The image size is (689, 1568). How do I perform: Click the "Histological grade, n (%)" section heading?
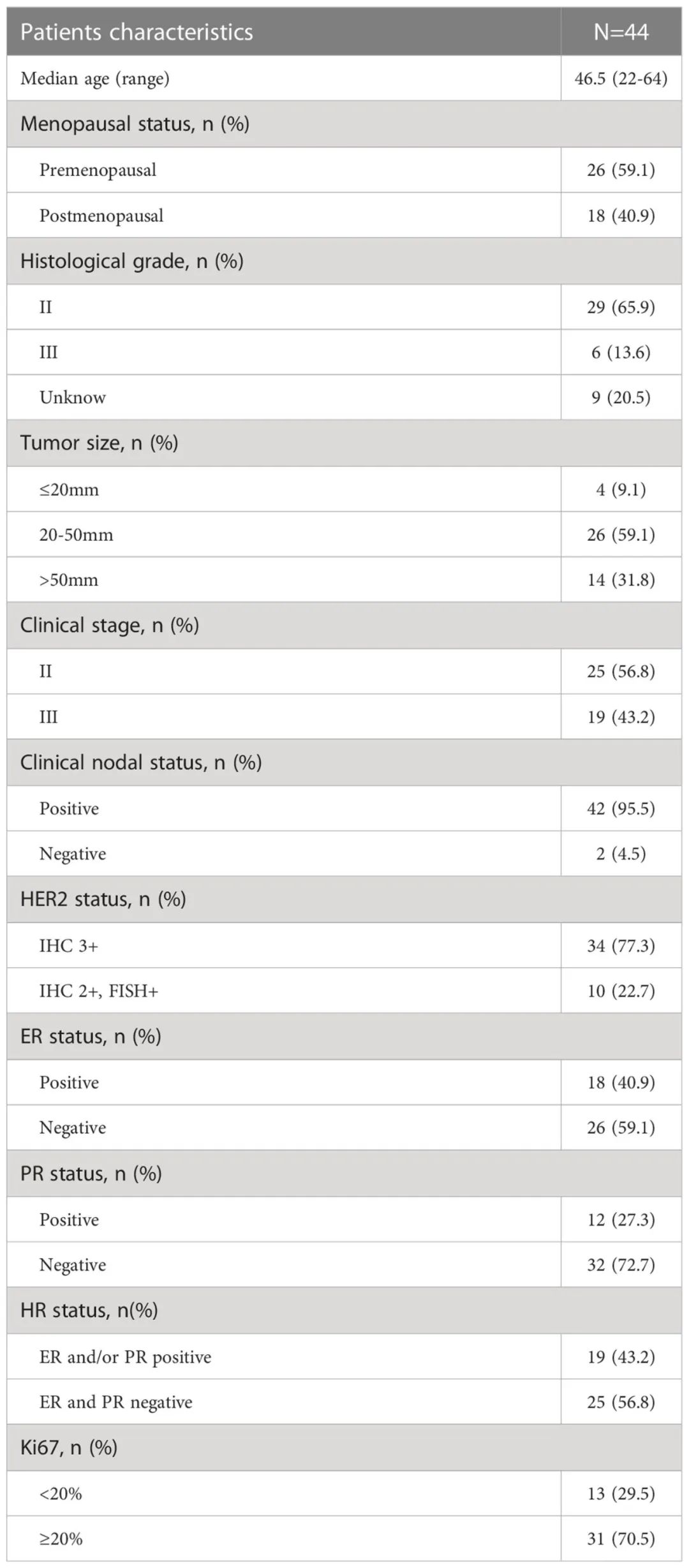pos(131,261)
